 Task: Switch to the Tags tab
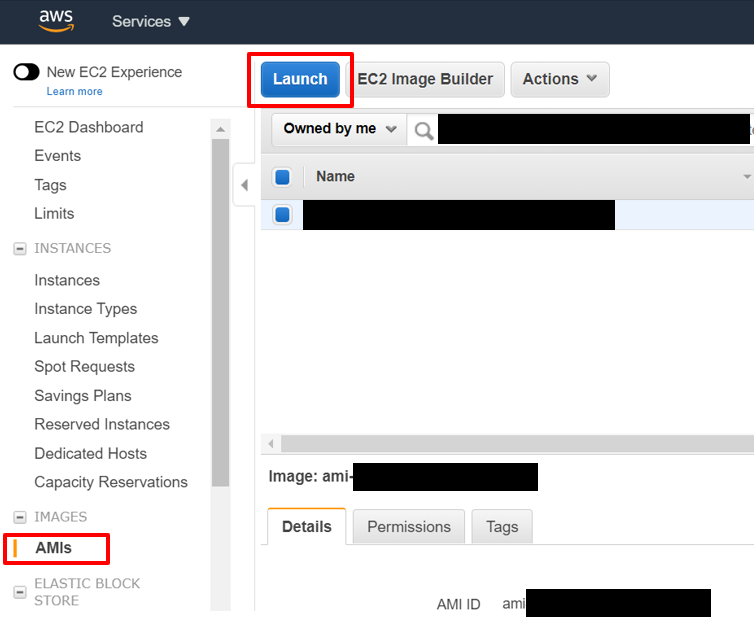[x=502, y=527]
